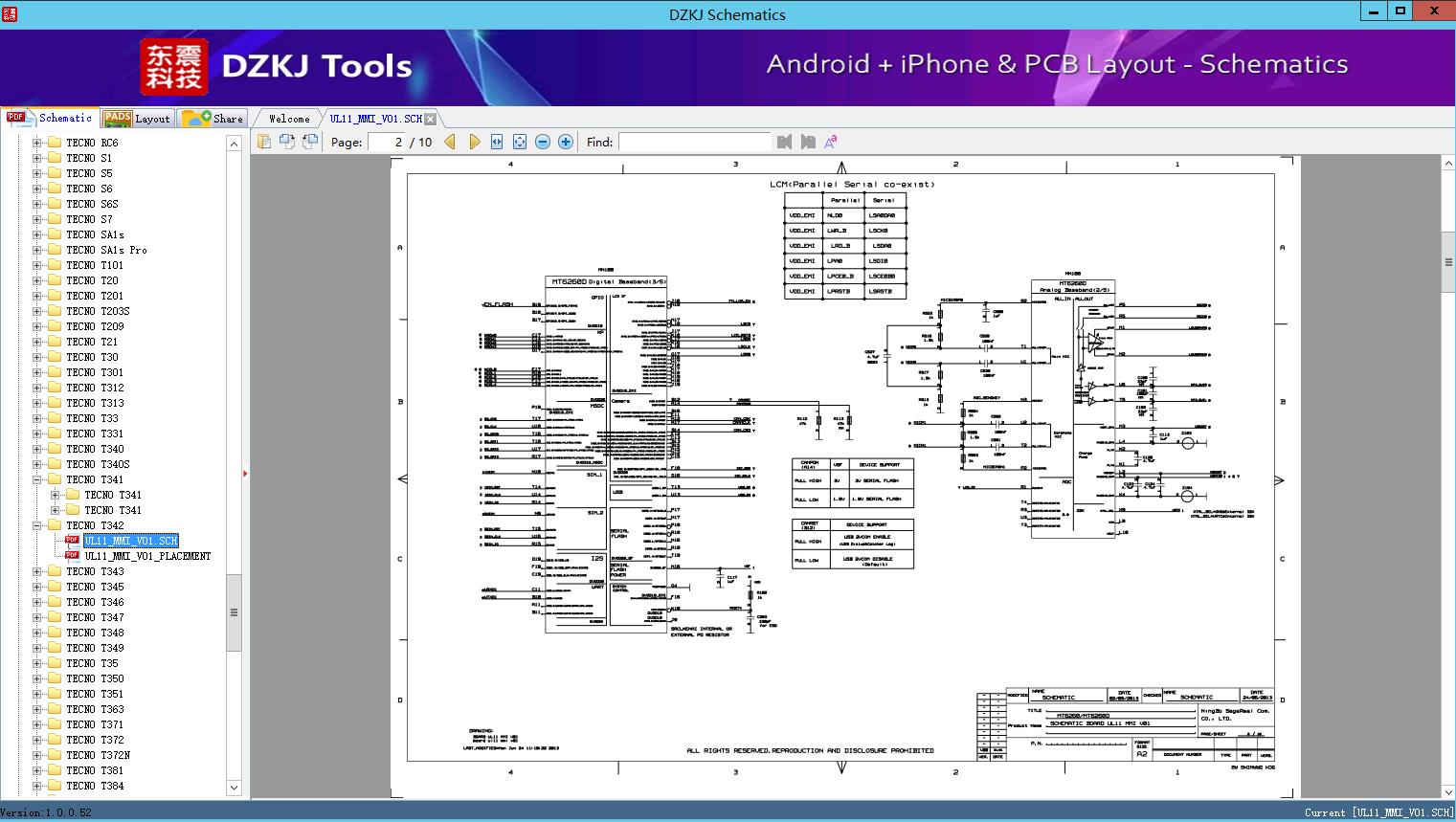Expand the TECNO T349 folder
Image resolution: width=1456 pixels, height=822 pixels.
click(x=36, y=648)
